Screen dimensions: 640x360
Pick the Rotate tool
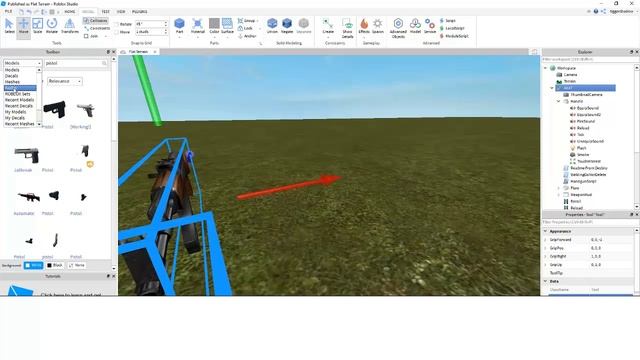pos(52,27)
